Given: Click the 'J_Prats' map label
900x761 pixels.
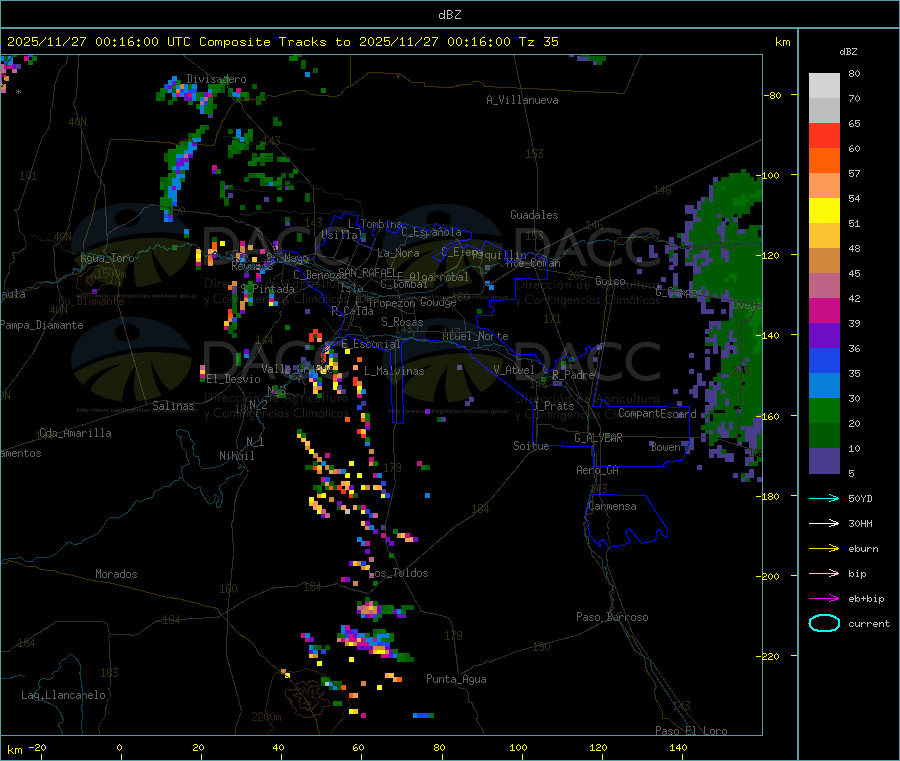Looking at the screenshot, I should pos(553,406).
